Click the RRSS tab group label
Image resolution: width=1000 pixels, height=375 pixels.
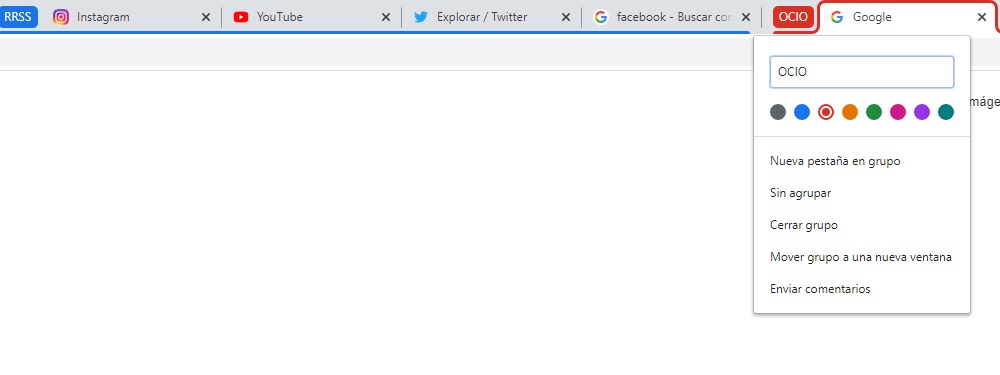click(x=18, y=17)
